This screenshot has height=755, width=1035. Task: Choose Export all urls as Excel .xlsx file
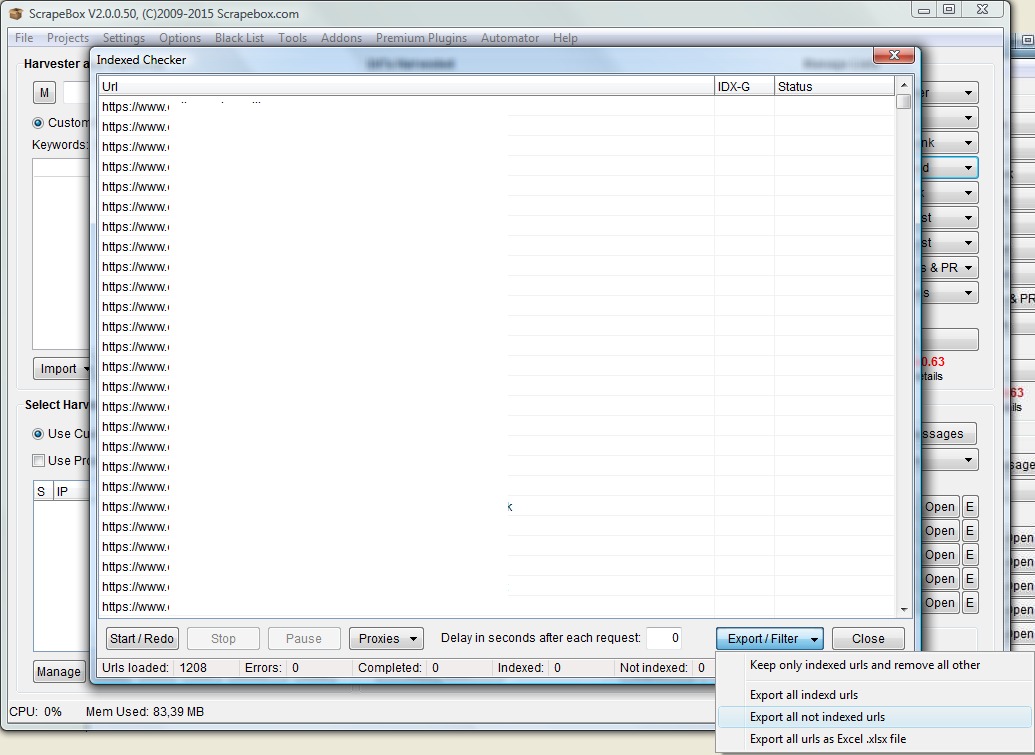874,739
